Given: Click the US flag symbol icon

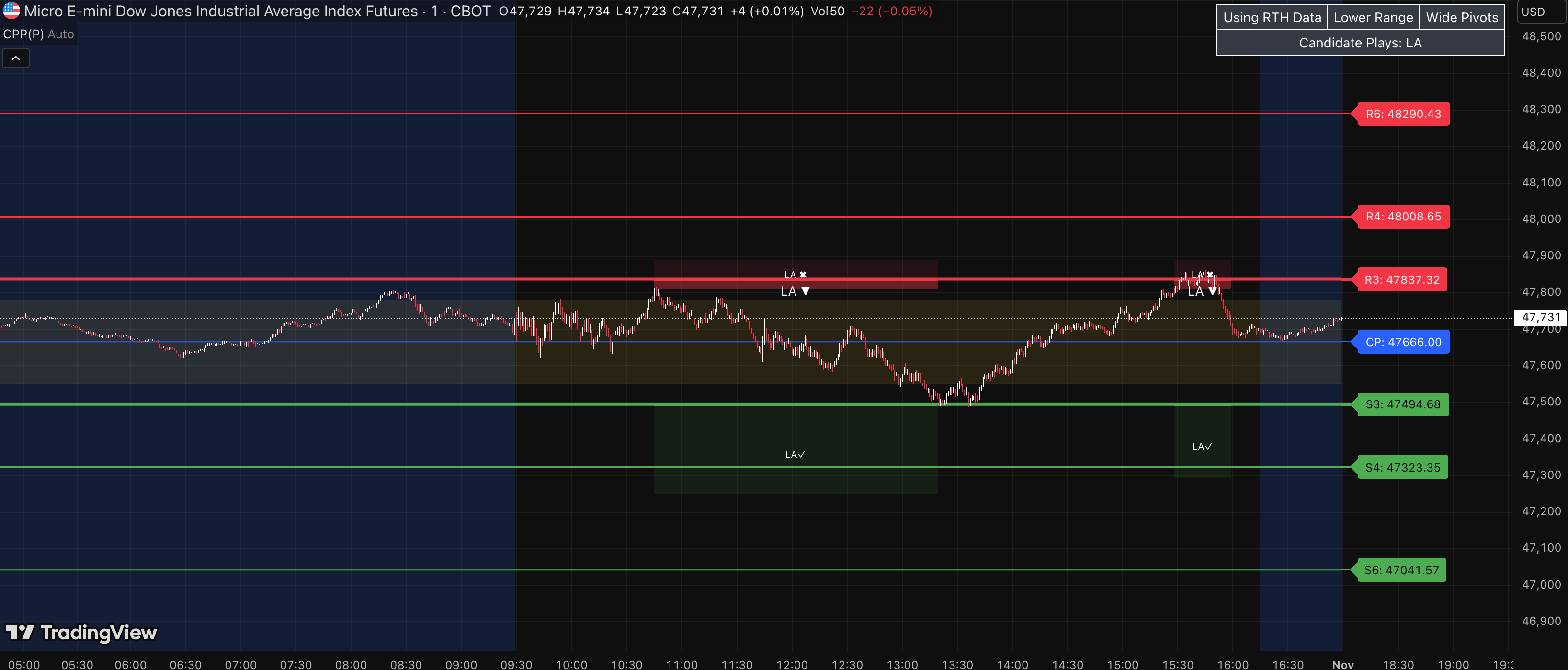Looking at the screenshot, I should tap(11, 11).
